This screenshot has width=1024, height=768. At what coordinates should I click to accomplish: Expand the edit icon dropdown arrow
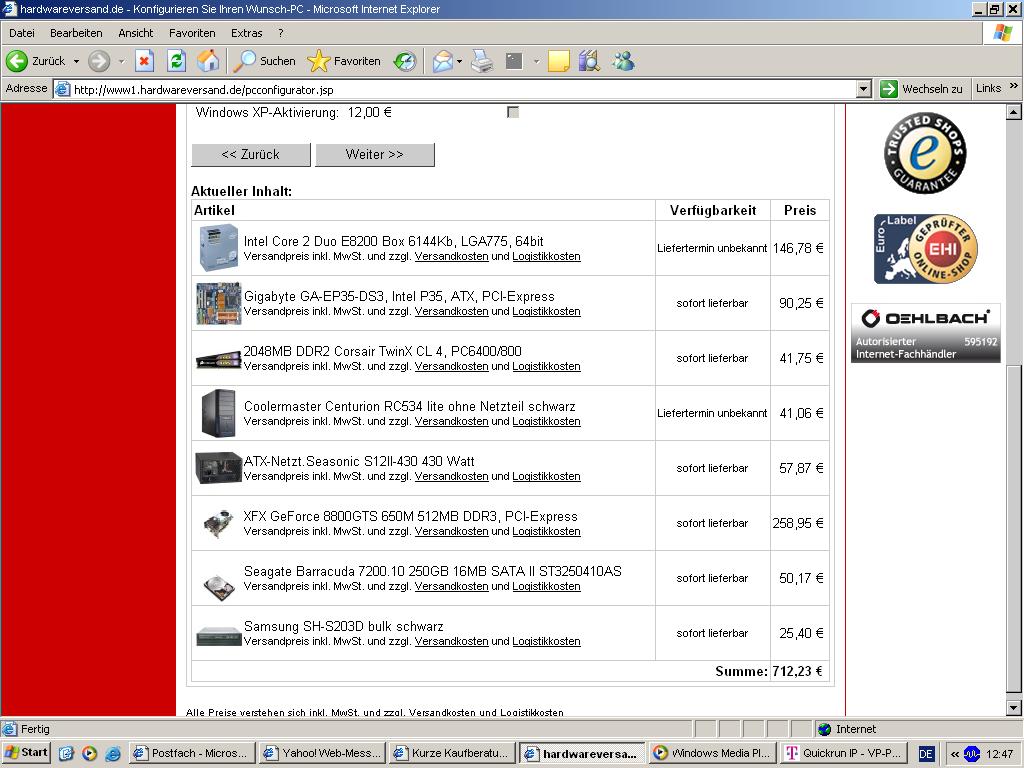pyautogui.click(x=536, y=61)
